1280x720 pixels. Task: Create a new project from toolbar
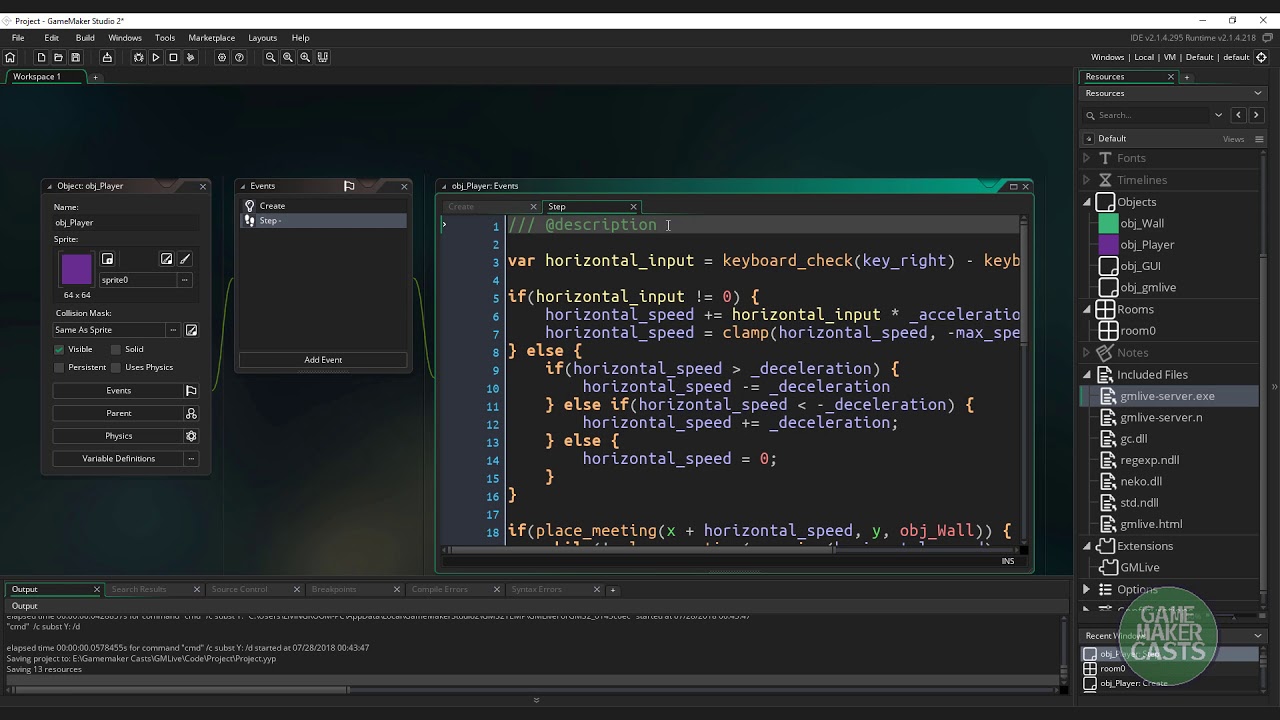pos(41,57)
